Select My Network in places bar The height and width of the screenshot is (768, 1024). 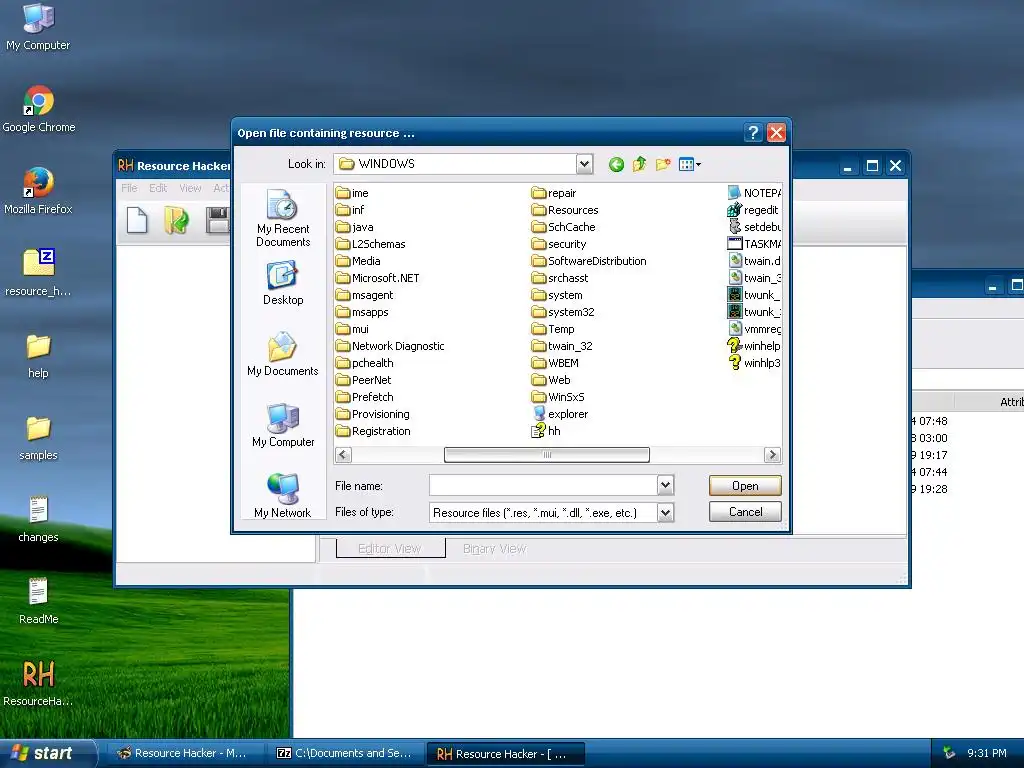(283, 496)
